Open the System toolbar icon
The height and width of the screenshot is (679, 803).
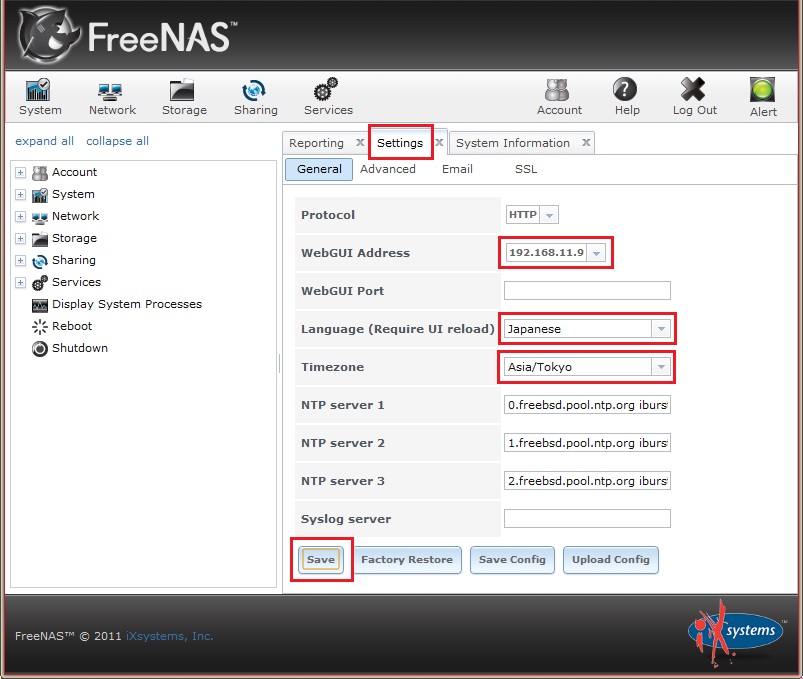[x=38, y=90]
